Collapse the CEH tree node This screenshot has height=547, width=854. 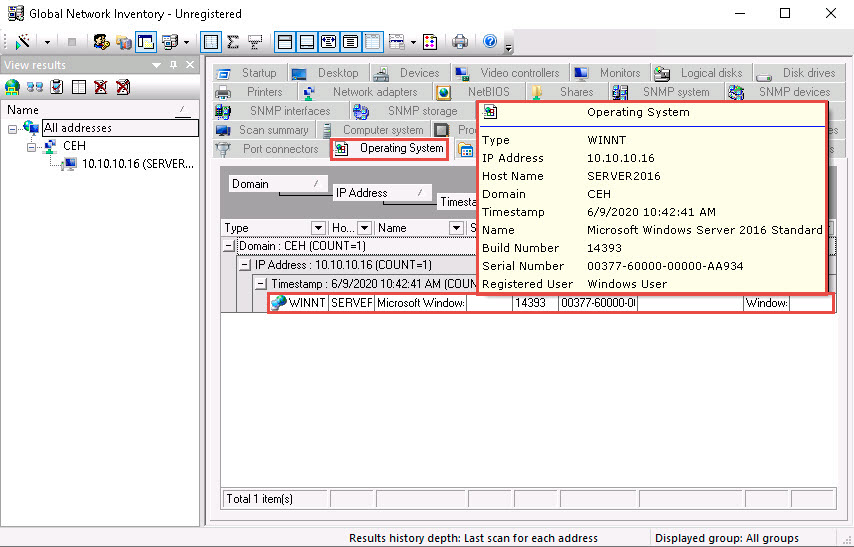[31, 147]
